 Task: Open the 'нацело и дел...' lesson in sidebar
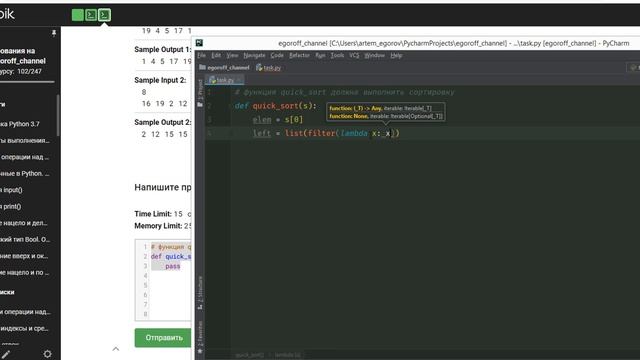tap(25, 223)
